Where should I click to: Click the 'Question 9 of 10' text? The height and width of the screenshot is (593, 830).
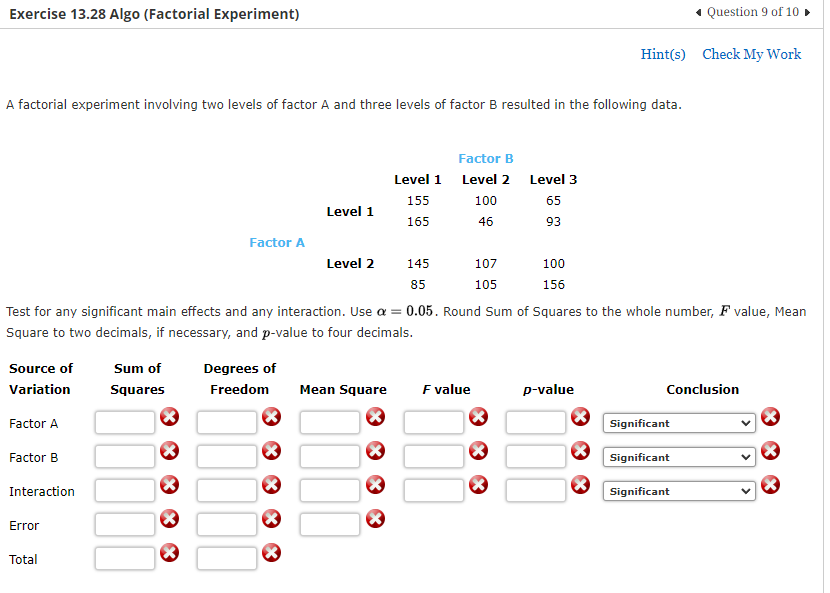click(x=753, y=12)
